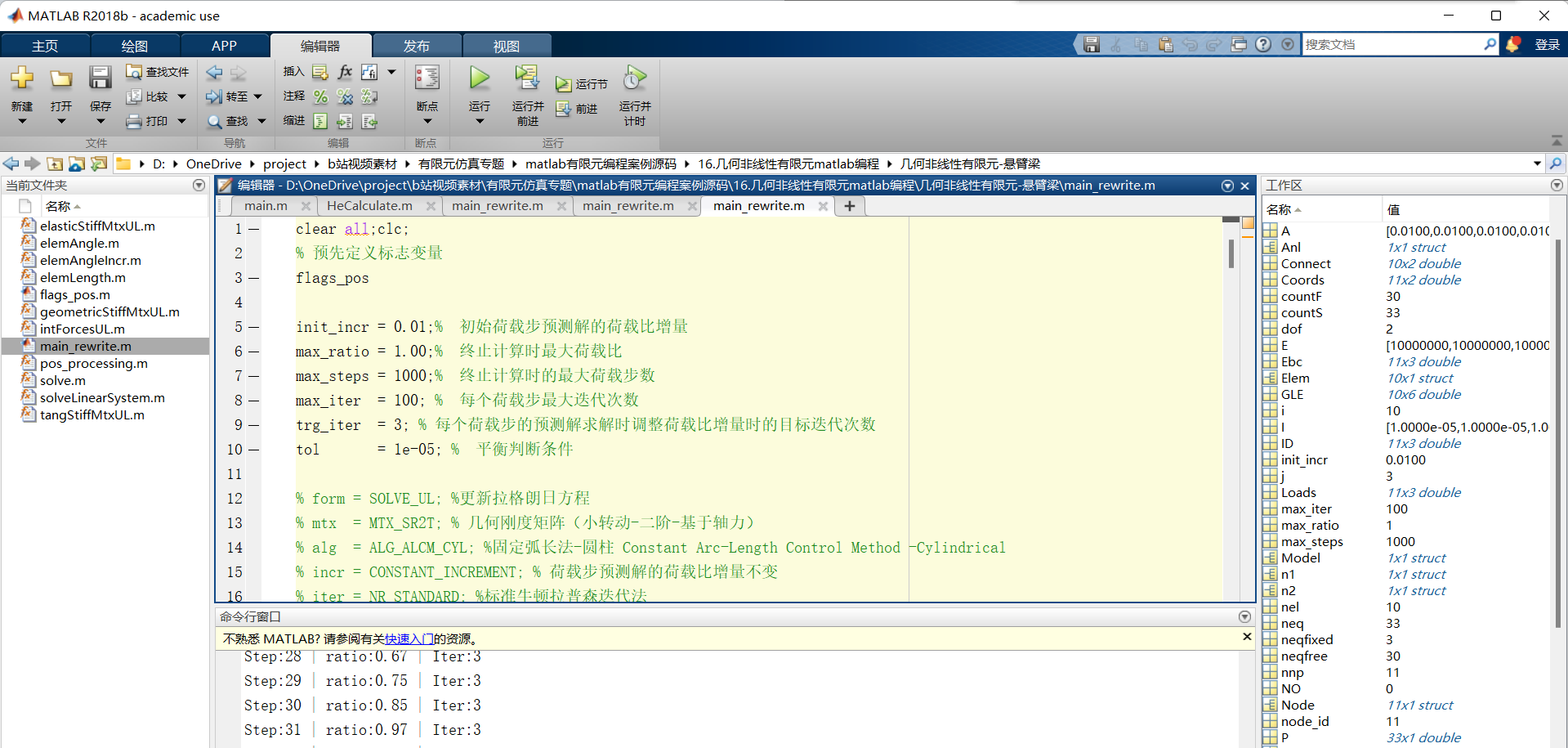The image size is (1568, 748).
Task: Click the Find Files (查找文件) icon
Action: (134, 72)
